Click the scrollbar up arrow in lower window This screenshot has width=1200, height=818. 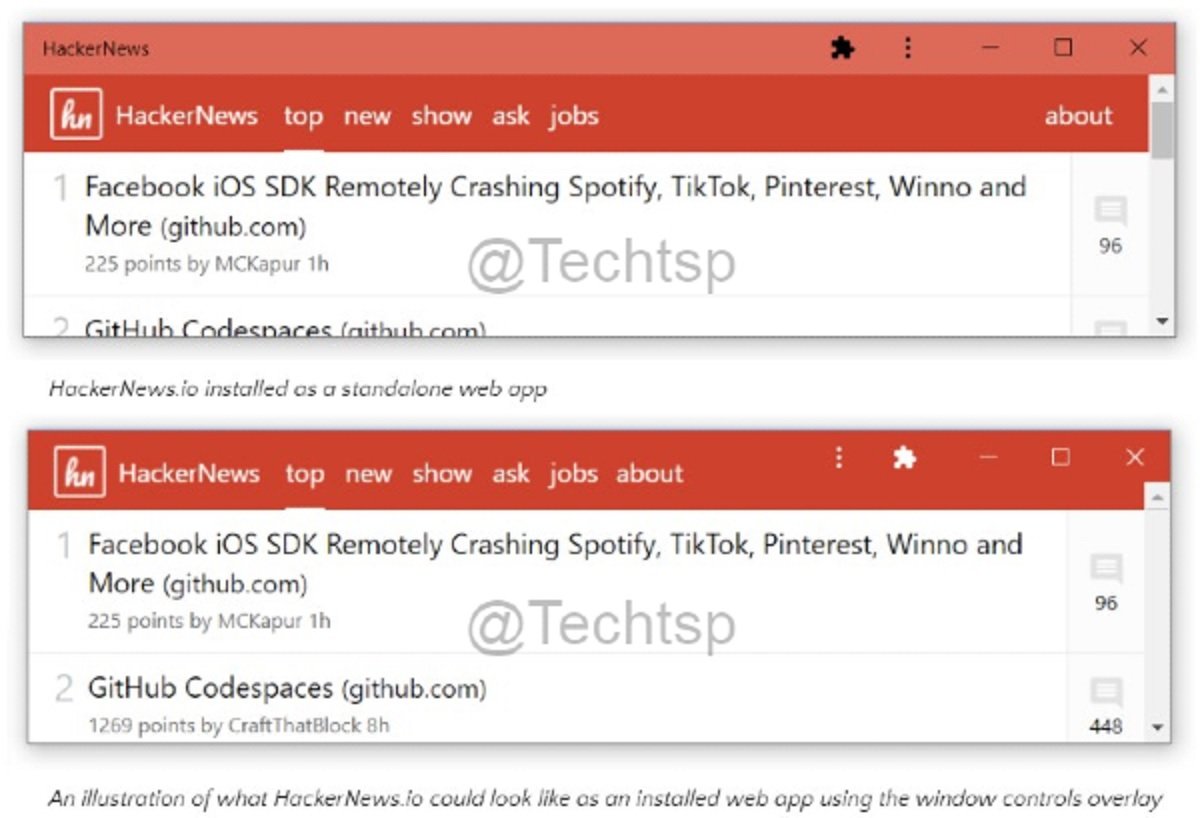(1158, 497)
